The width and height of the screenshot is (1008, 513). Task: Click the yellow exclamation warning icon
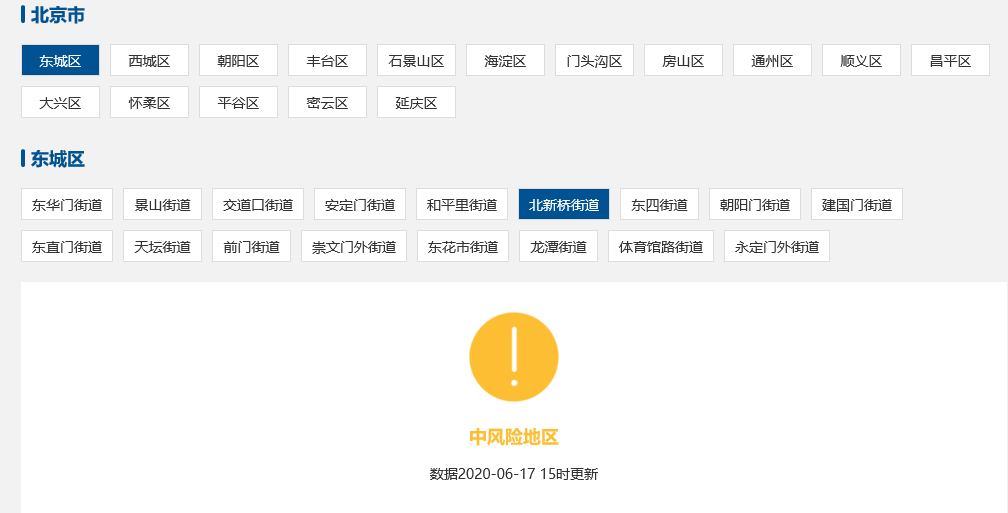tap(514, 357)
